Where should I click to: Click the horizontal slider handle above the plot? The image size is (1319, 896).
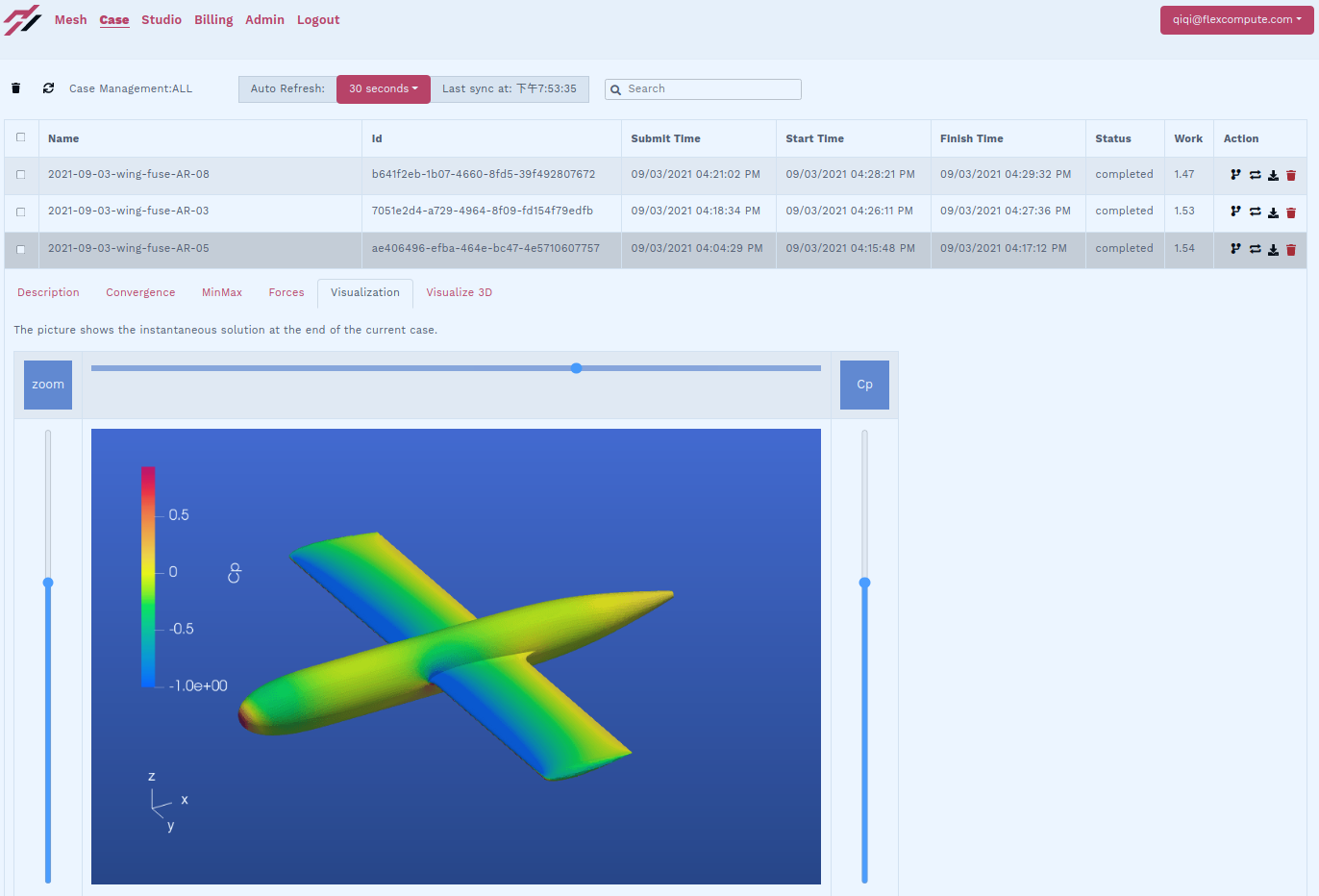(576, 368)
